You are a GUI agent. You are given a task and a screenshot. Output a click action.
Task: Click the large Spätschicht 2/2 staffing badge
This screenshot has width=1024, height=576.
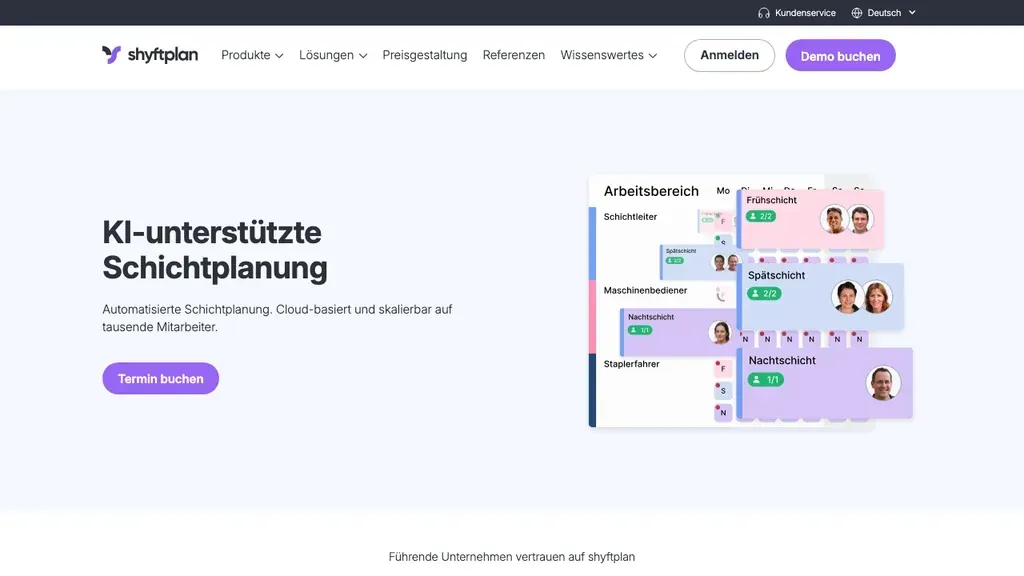point(764,293)
